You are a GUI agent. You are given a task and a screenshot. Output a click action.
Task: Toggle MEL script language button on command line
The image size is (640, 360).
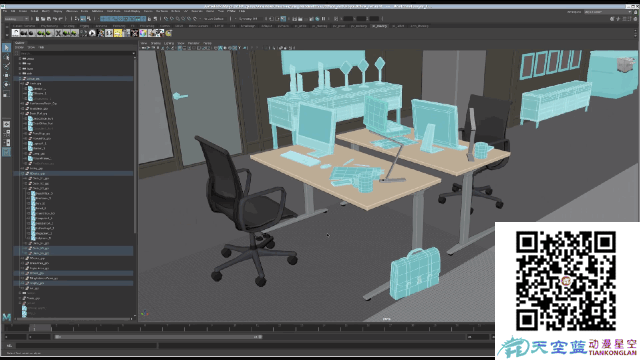(x=9, y=346)
